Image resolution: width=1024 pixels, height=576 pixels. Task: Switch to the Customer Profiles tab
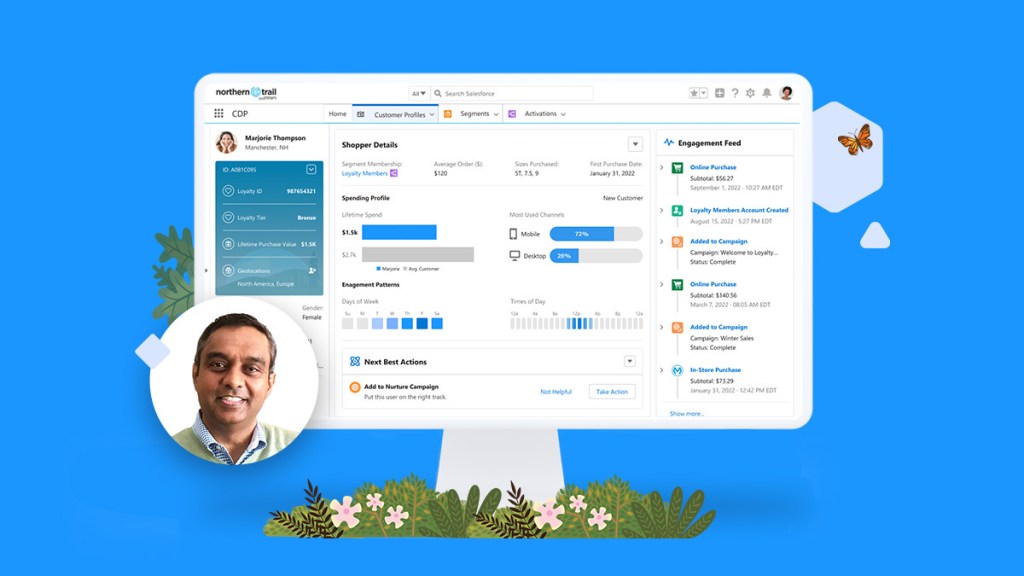coord(398,114)
